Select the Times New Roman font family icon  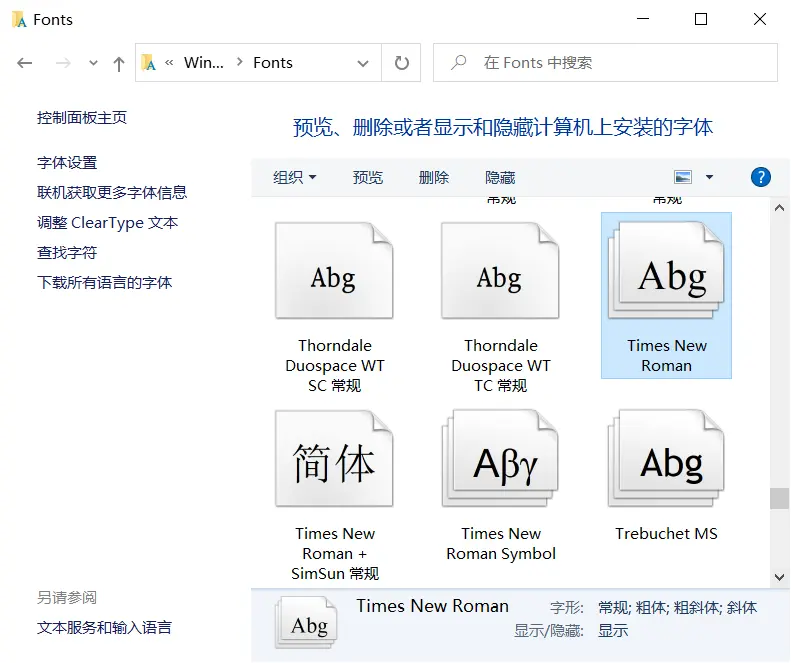(x=666, y=270)
